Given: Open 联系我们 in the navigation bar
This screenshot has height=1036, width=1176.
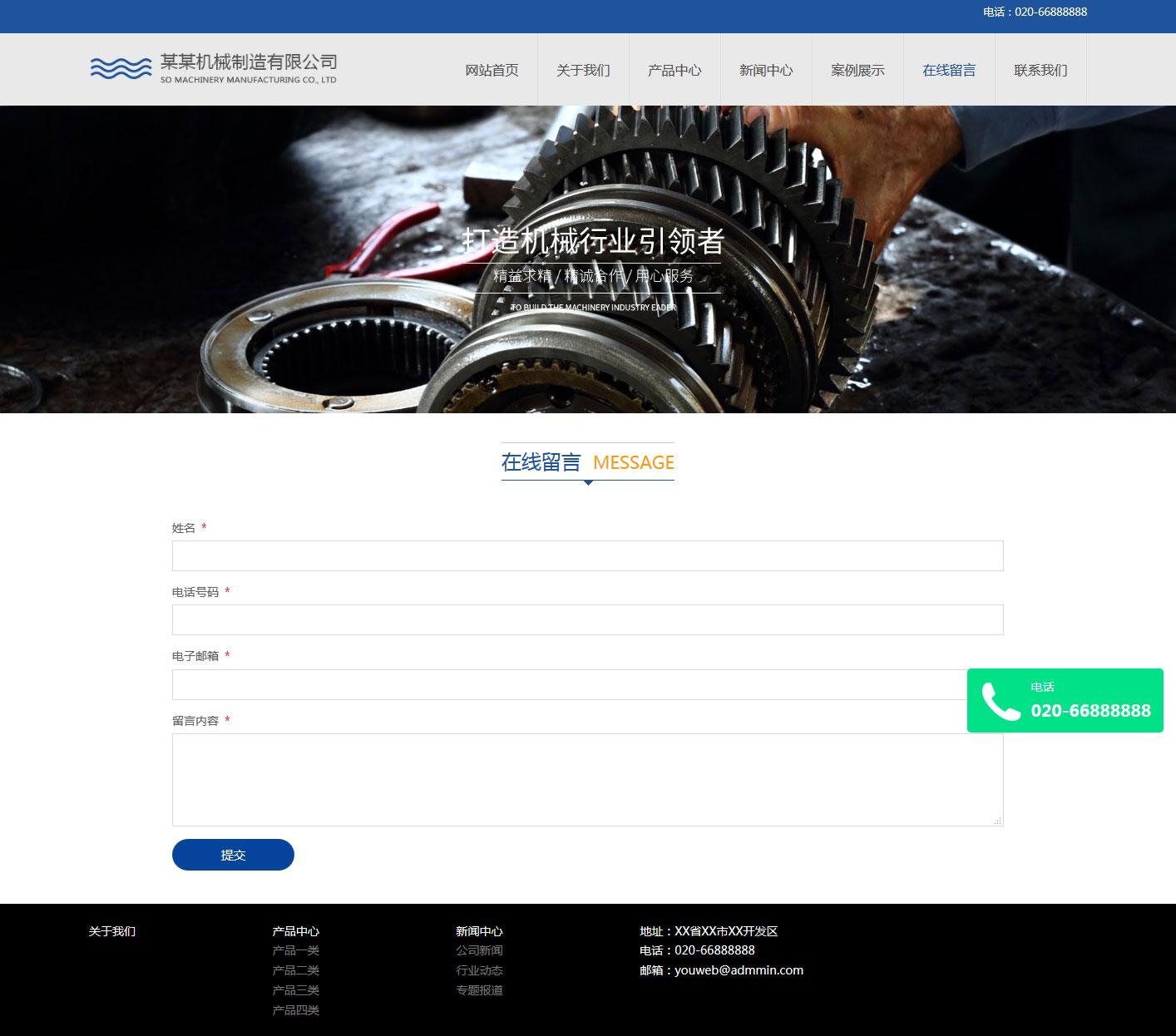Looking at the screenshot, I should (1040, 71).
